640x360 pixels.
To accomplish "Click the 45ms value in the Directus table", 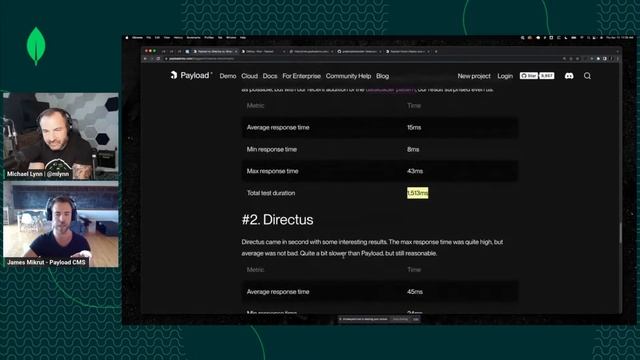I will coord(415,292).
